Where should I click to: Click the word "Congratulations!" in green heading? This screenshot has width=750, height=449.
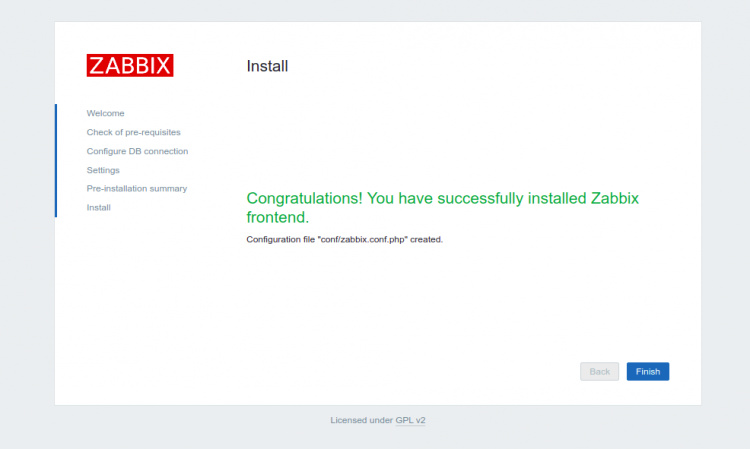coord(304,198)
